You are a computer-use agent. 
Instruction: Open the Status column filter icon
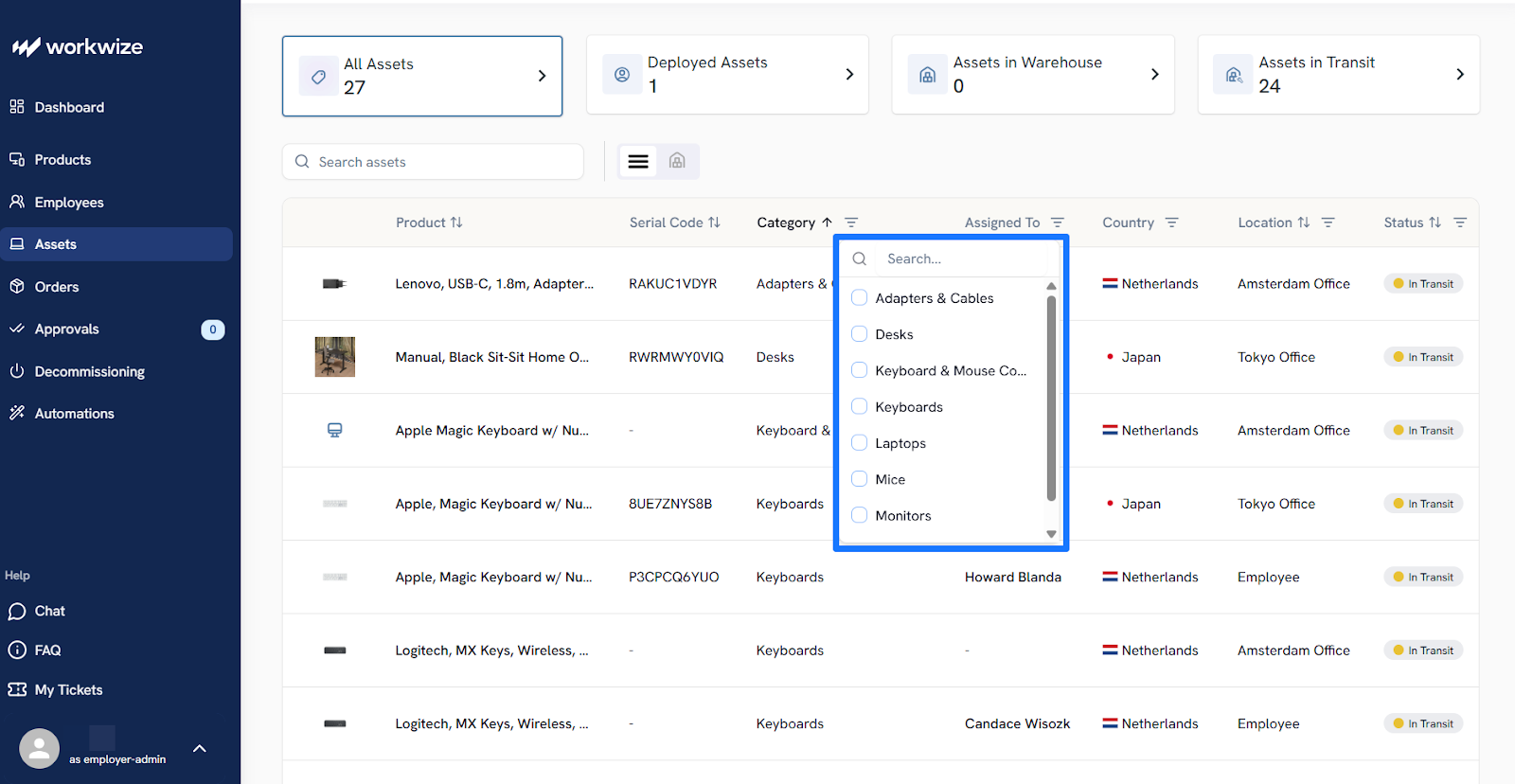pyautogui.click(x=1460, y=223)
